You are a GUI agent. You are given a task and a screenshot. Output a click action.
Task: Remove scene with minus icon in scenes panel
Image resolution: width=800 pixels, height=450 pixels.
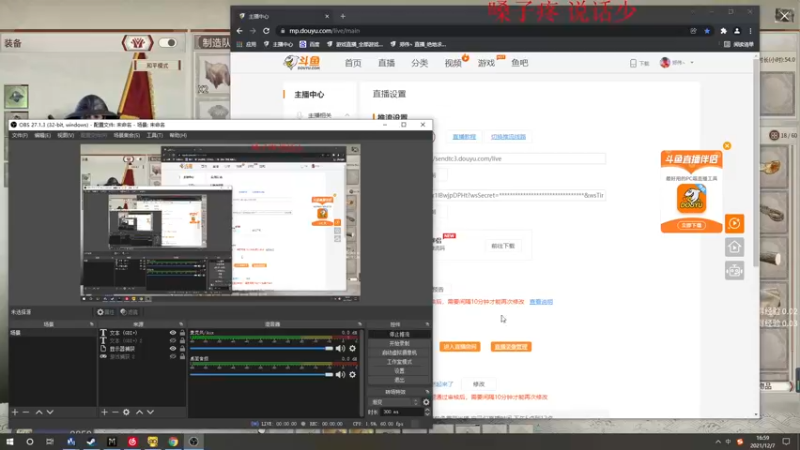(x=26, y=412)
